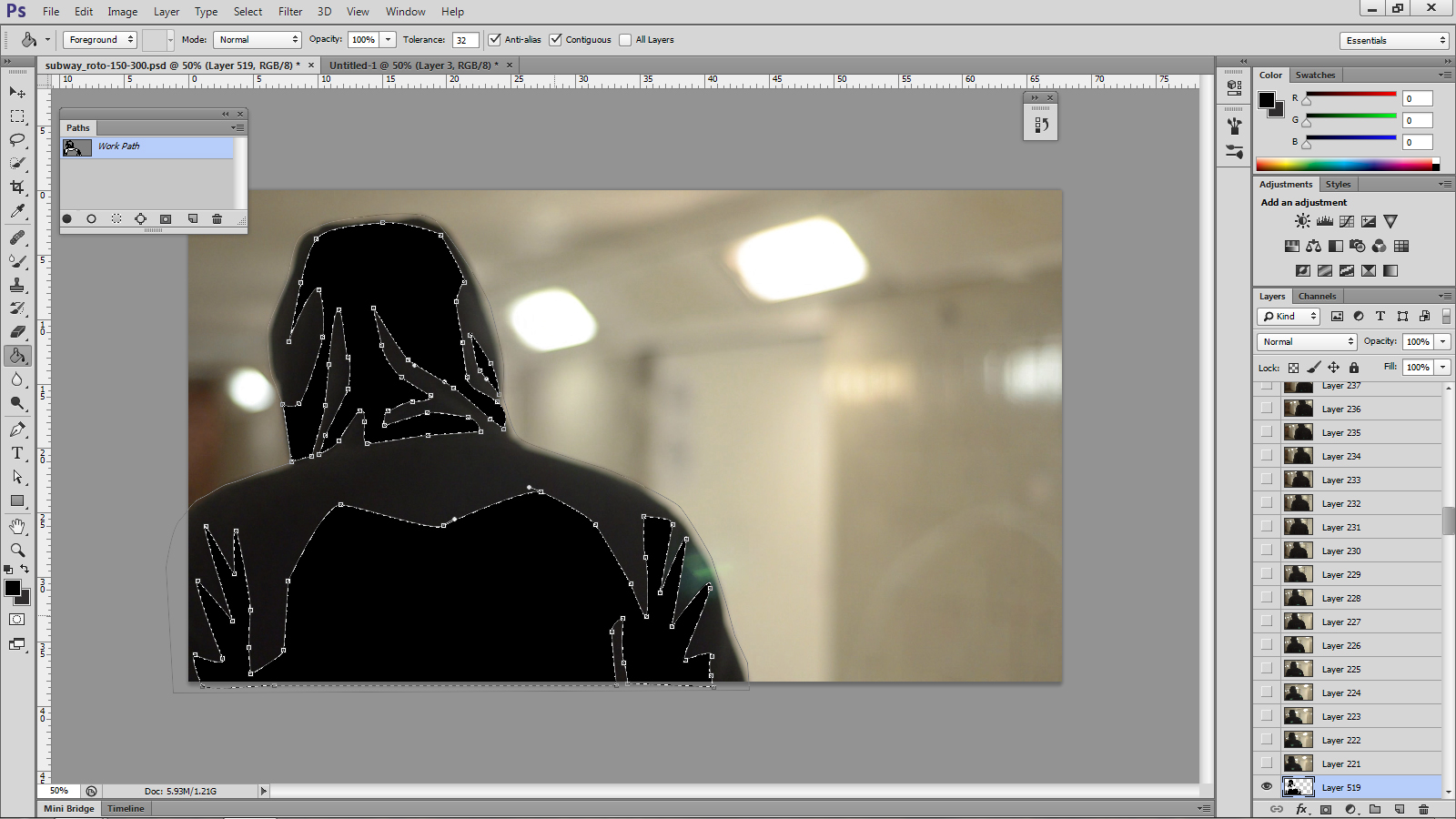
Task: Select the Eyedropper tool
Action: (x=17, y=211)
